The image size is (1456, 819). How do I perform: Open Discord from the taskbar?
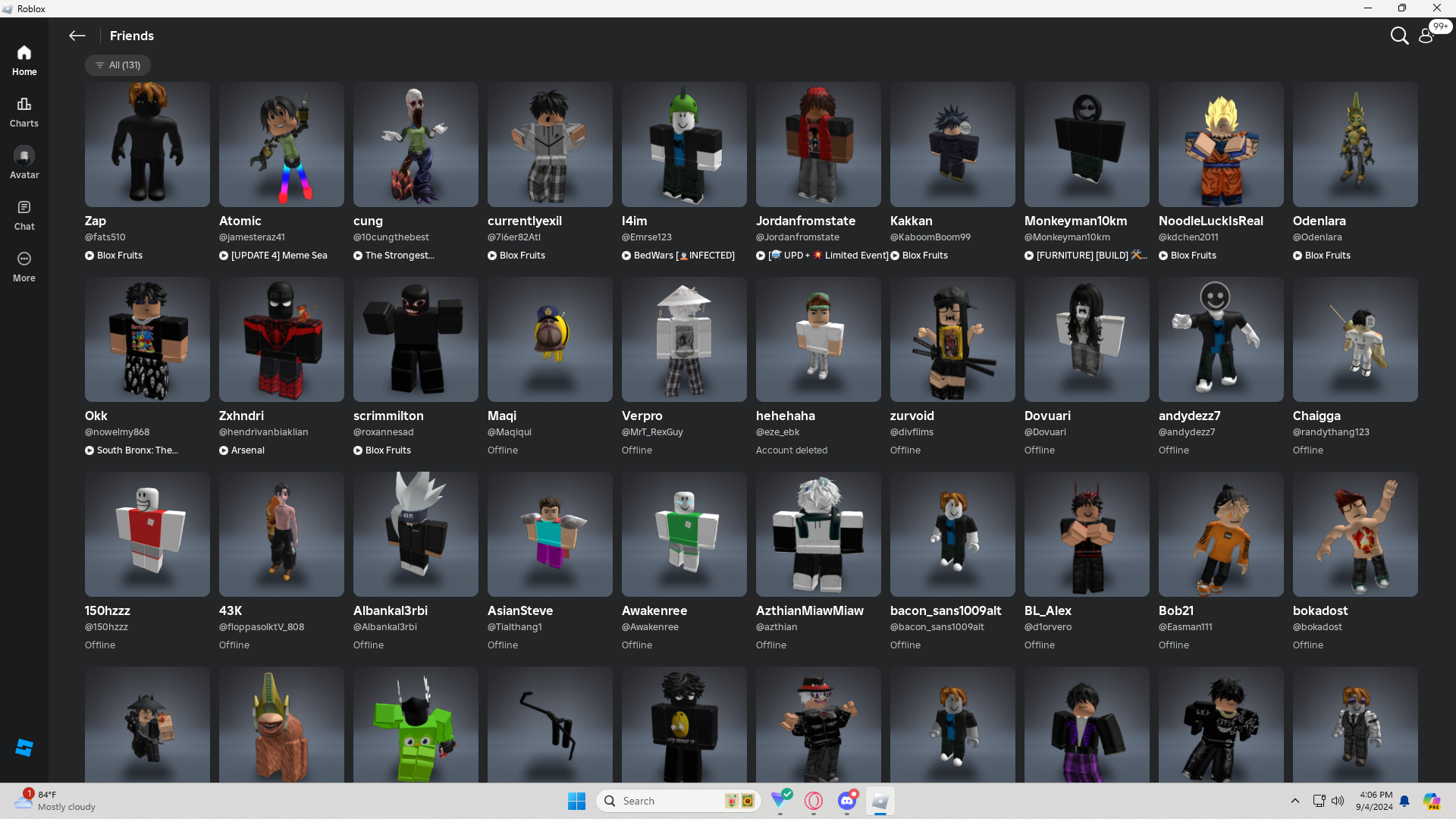[x=847, y=801]
